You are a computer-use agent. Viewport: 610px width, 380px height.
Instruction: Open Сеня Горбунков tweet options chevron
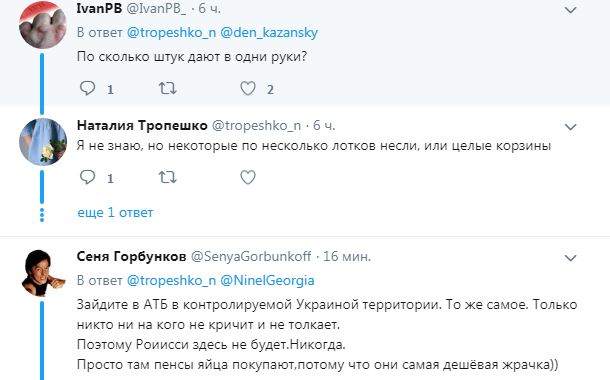point(570,258)
